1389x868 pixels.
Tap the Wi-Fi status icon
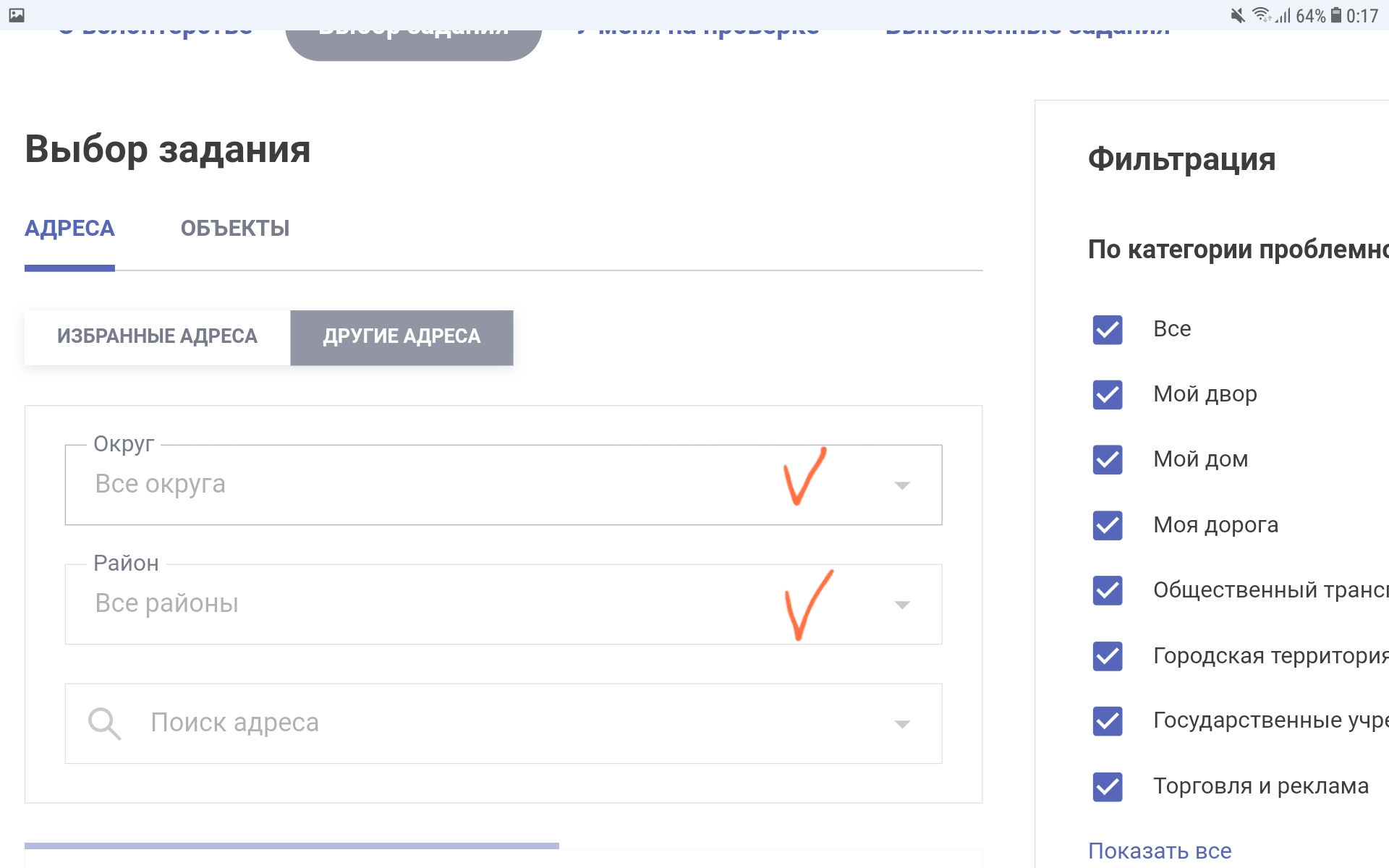pos(1262,15)
